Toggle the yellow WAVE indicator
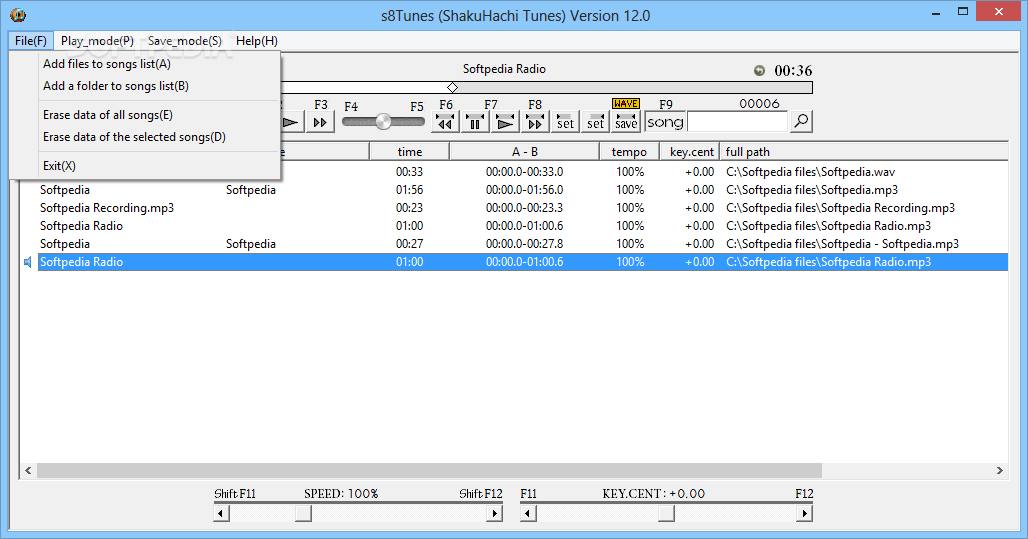 [x=625, y=104]
